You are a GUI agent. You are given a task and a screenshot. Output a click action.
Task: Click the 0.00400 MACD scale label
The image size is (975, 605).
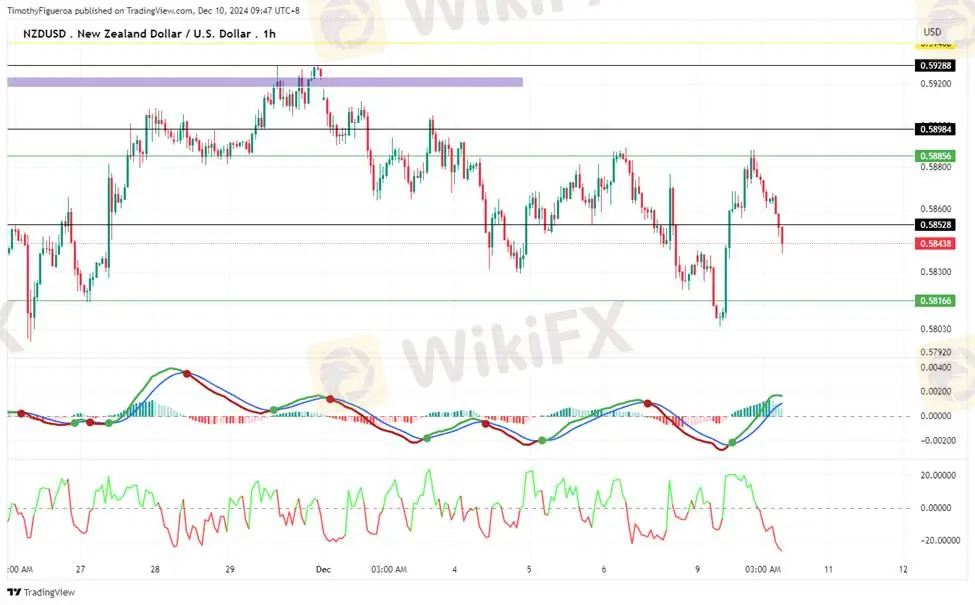(x=936, y=368)
